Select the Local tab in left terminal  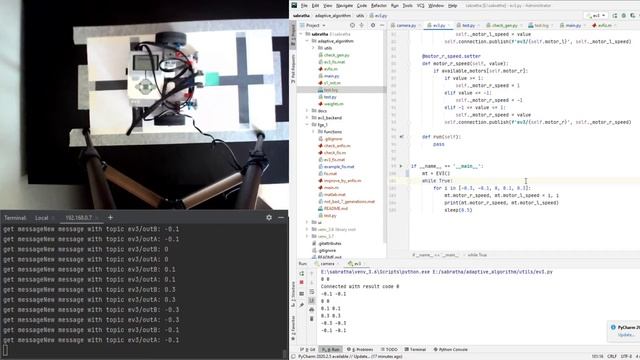(x=42, y=218)
